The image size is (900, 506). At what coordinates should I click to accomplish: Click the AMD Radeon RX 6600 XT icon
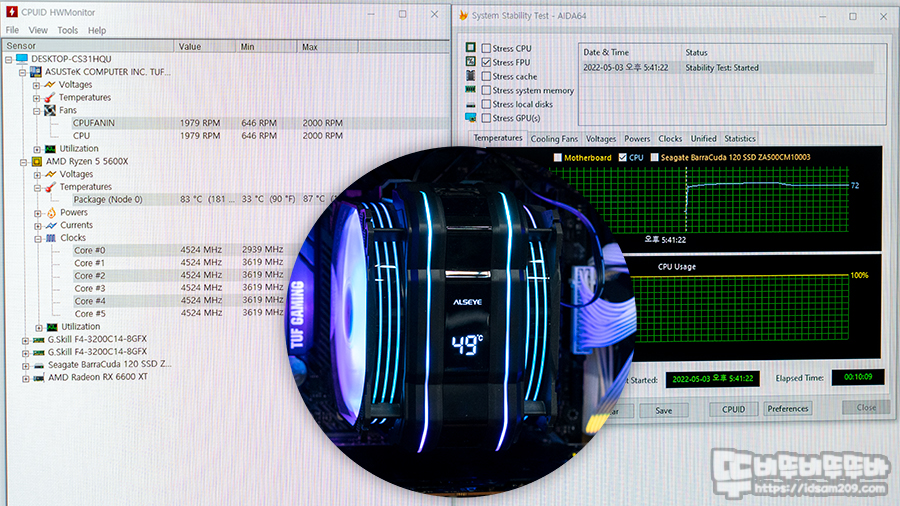(x=38, y=378)
